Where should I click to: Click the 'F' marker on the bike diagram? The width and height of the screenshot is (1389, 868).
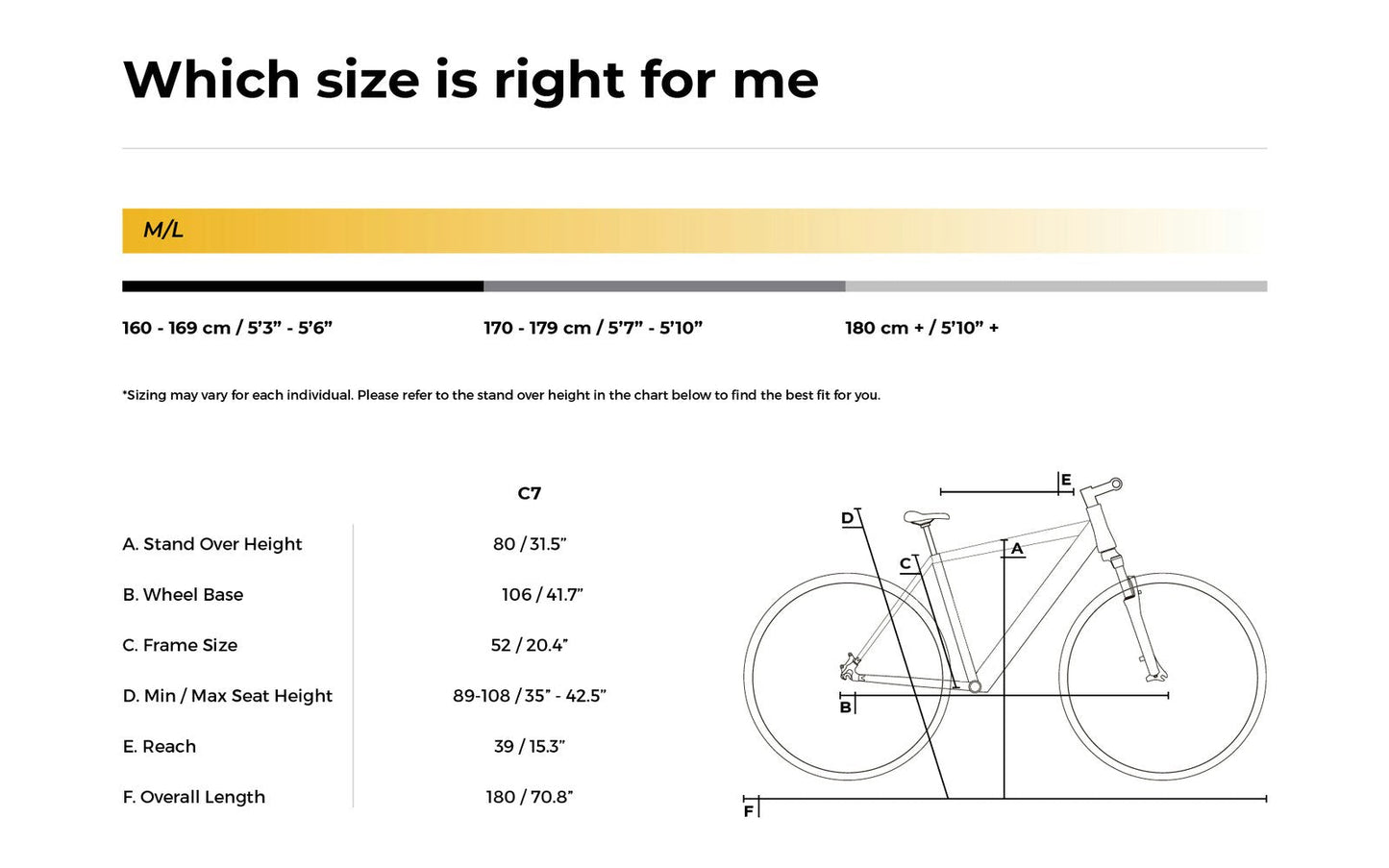(x=749, y=811)
